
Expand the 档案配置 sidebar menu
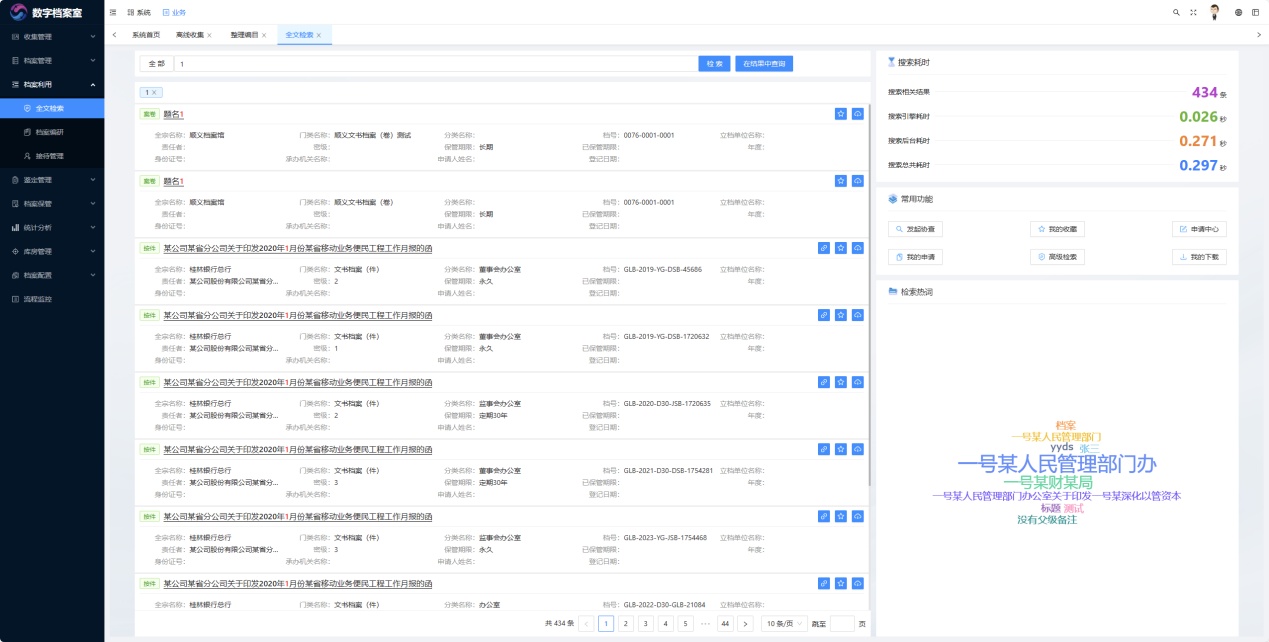pyautogui.click(x=52, y=275)
